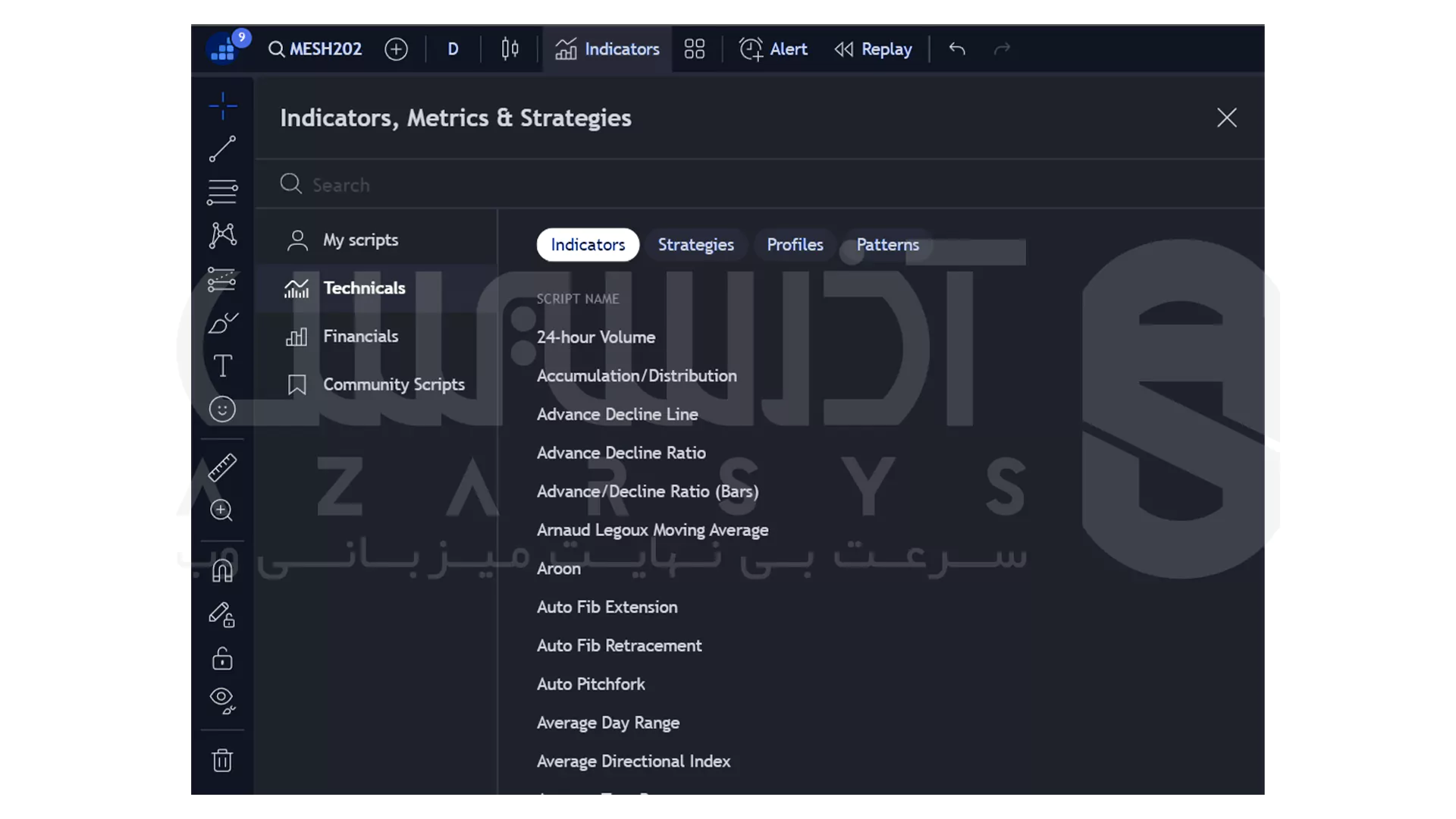Add the Average Day Range indicator
This screenshot has width=1456, height=819.
pyautogui.click(x=607, y=723)
